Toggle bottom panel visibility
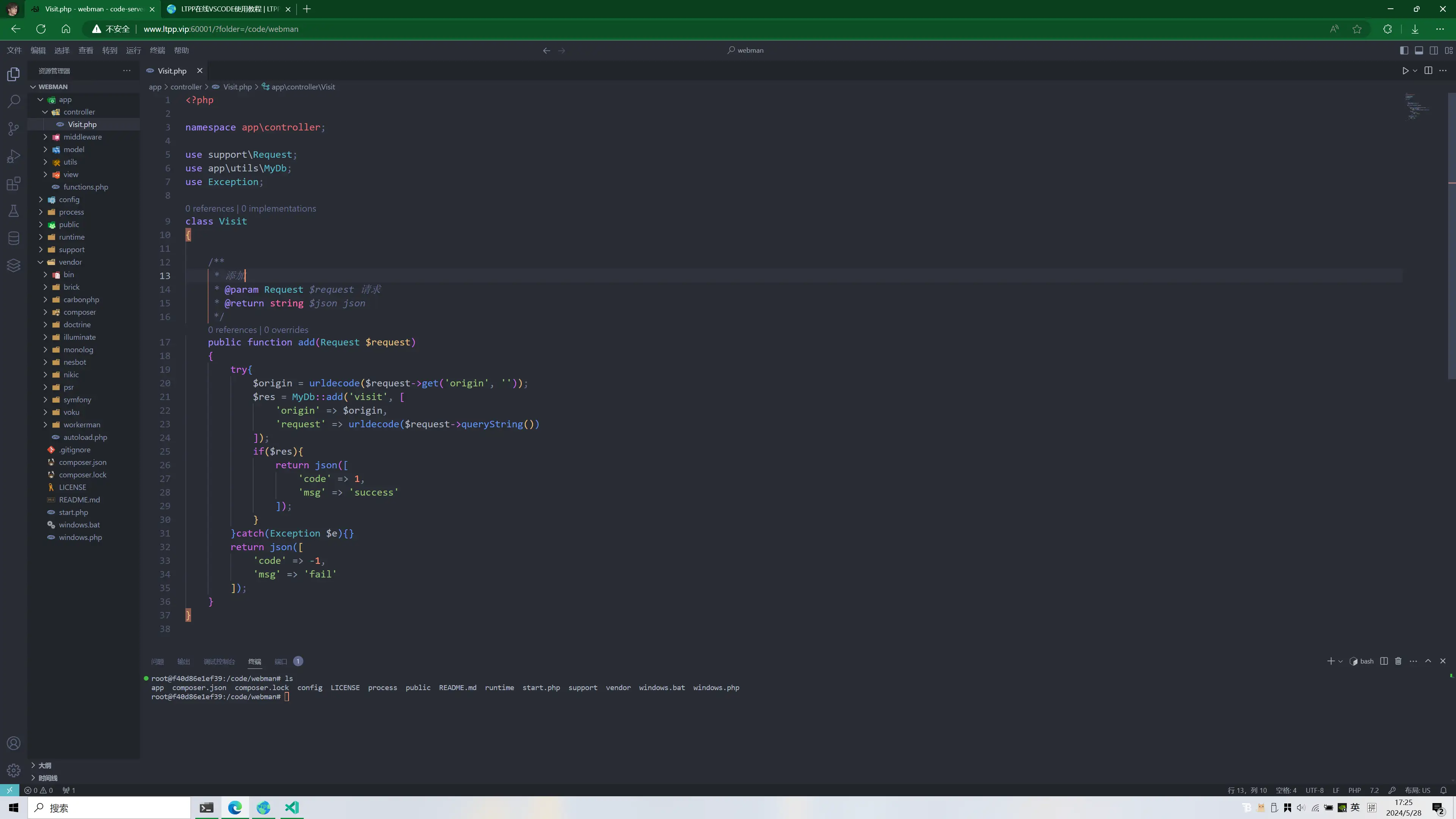 [1419, 50]
